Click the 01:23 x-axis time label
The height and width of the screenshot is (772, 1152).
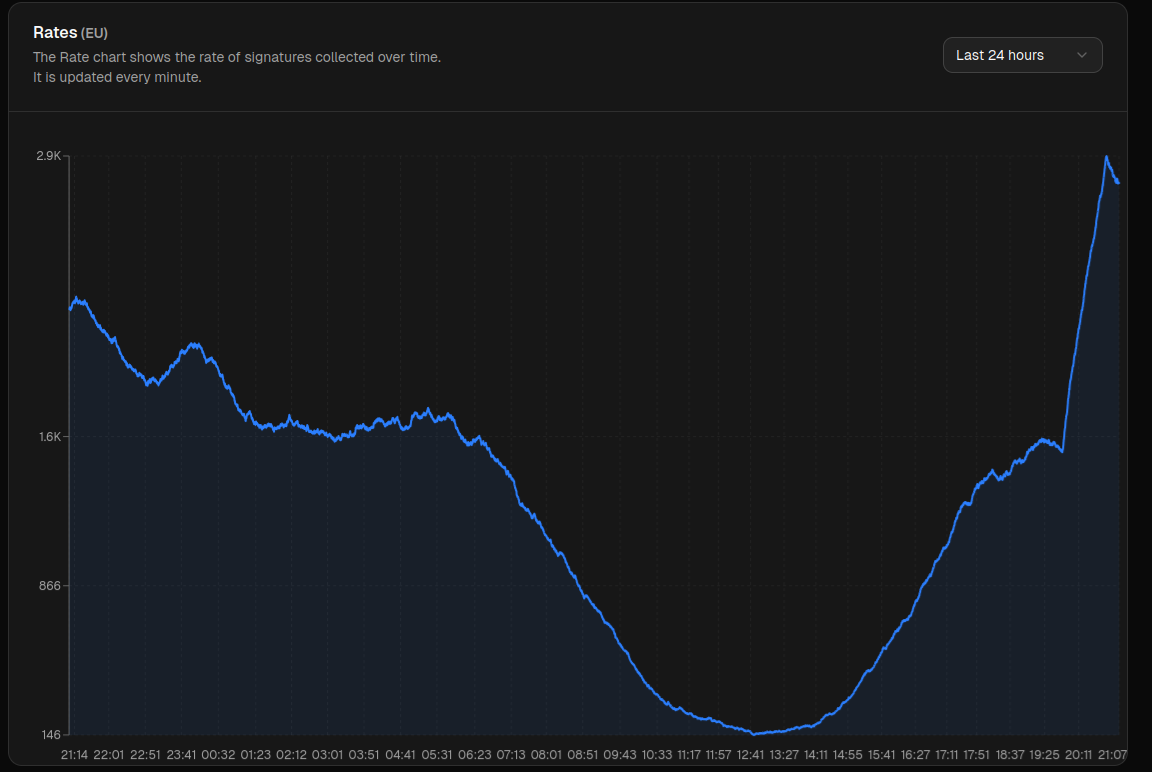255,754
